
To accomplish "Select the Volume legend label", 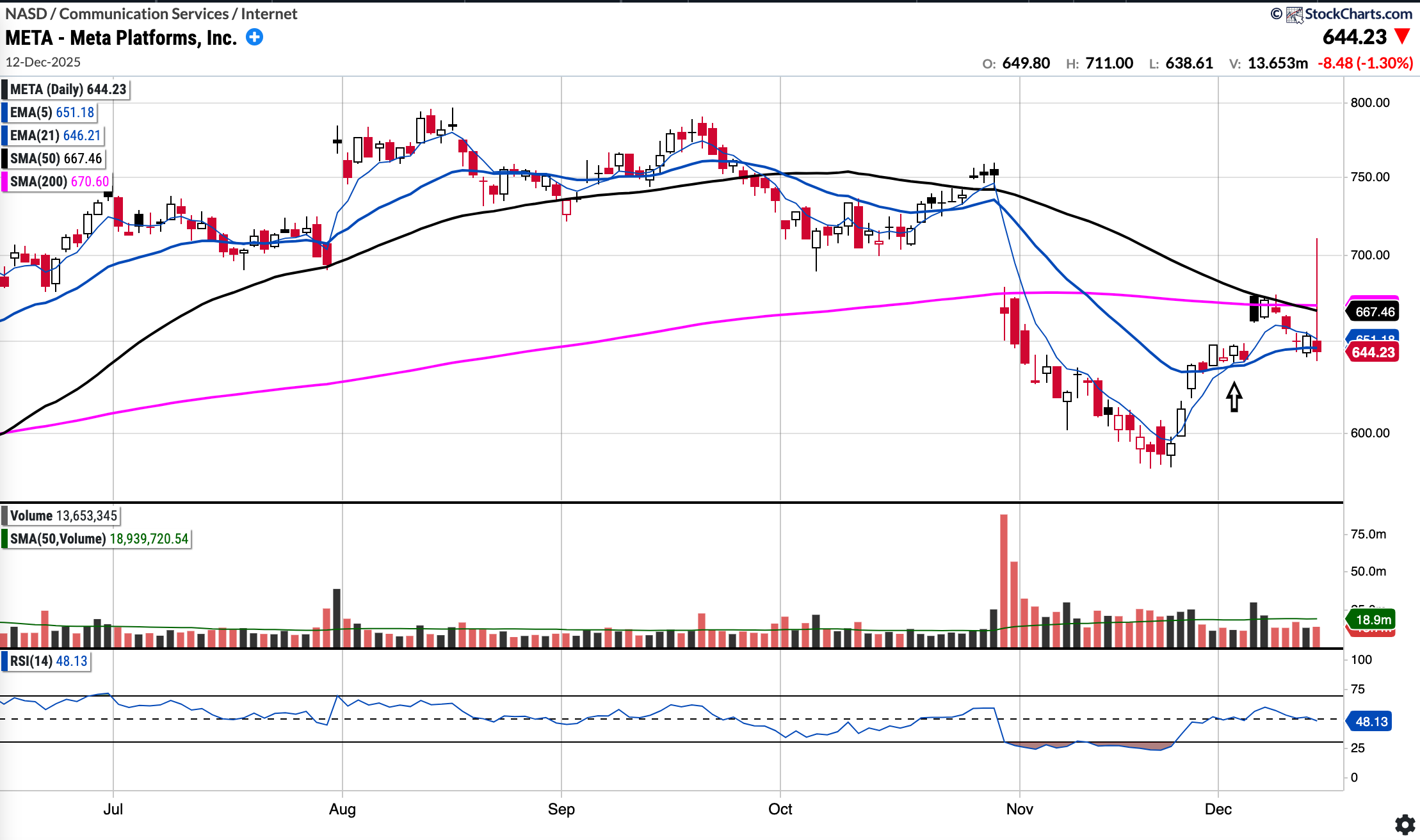I will [x=63, y=516].
